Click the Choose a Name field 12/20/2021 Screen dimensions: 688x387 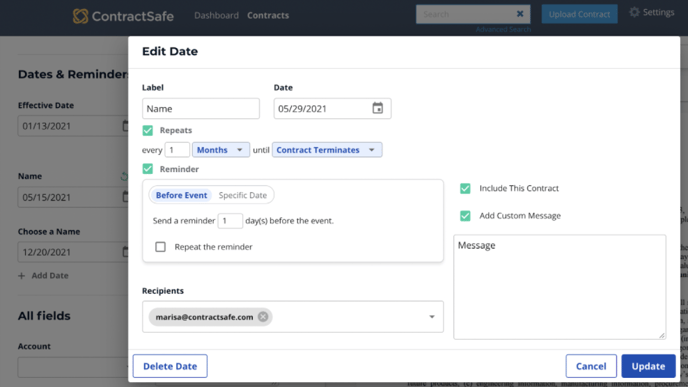pos(73,252)
